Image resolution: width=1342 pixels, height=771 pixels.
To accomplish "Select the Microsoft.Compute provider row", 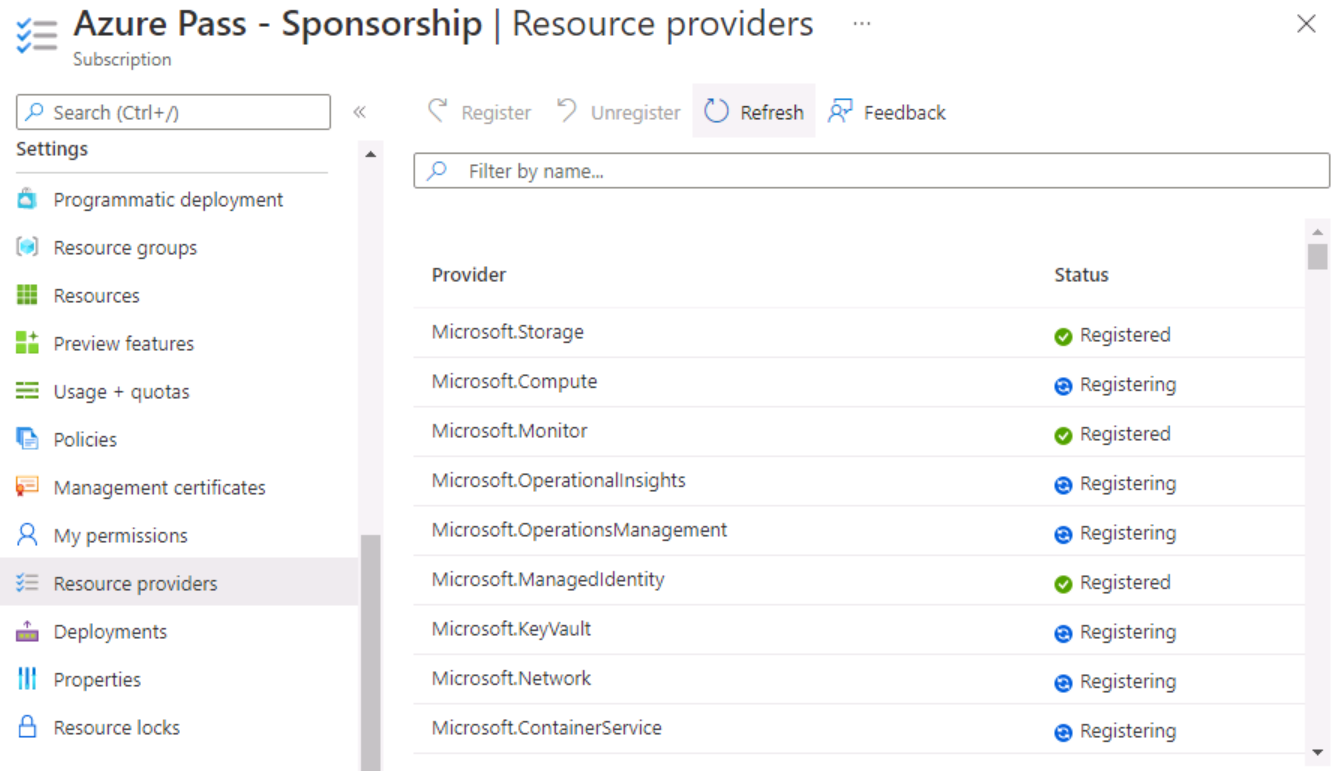I will click(515, 382).
